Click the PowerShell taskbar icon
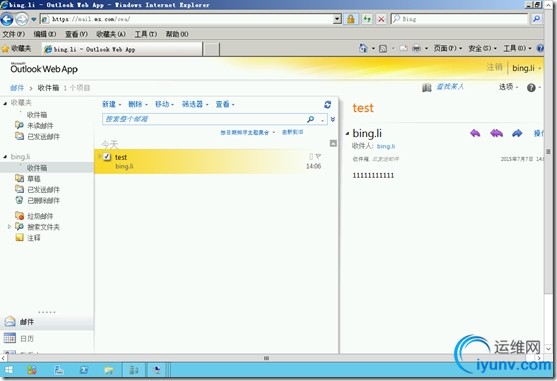The image size is (557, 381). pos(83,370)
